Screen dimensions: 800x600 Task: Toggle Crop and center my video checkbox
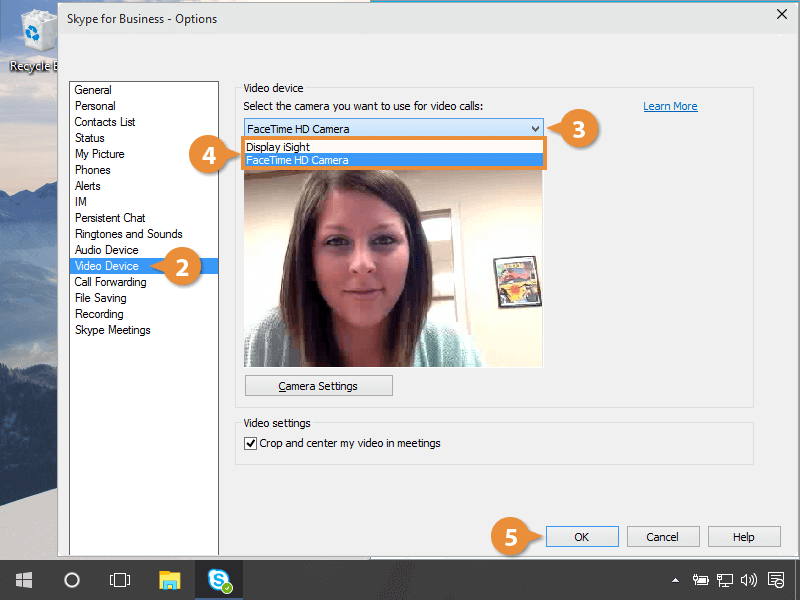pyautogui.click(x=251, y=443)
